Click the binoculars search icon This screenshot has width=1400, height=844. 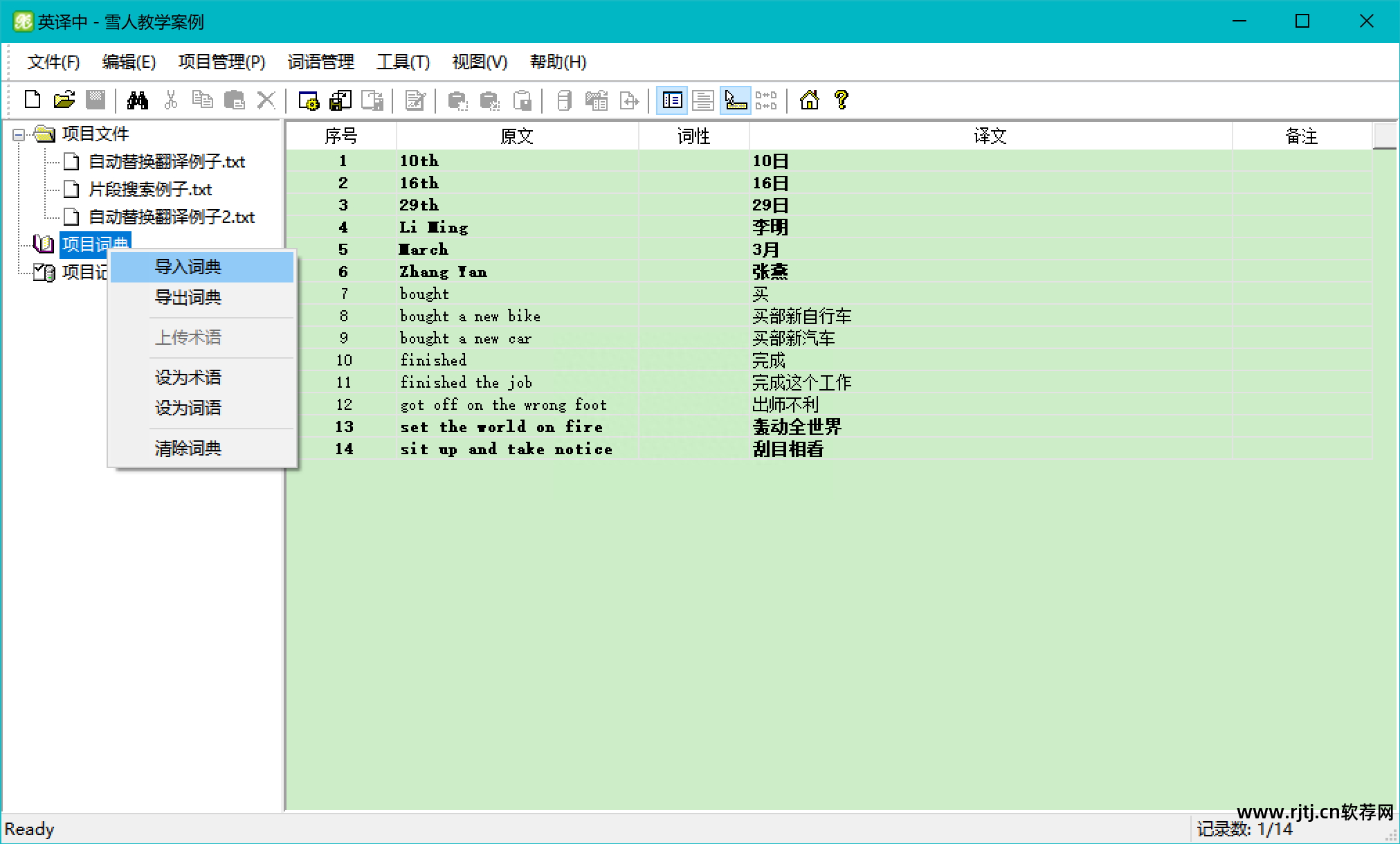(x=137, y=100)
